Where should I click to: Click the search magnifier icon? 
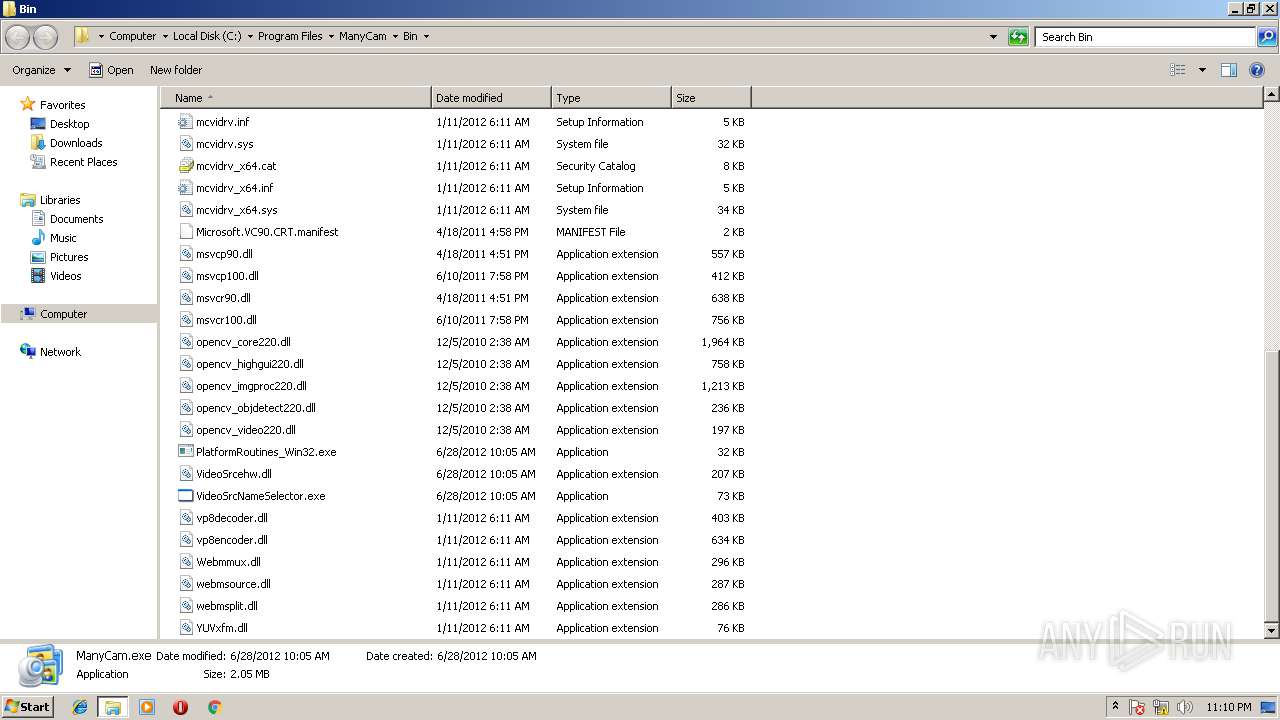click(x=1266, y=37)
